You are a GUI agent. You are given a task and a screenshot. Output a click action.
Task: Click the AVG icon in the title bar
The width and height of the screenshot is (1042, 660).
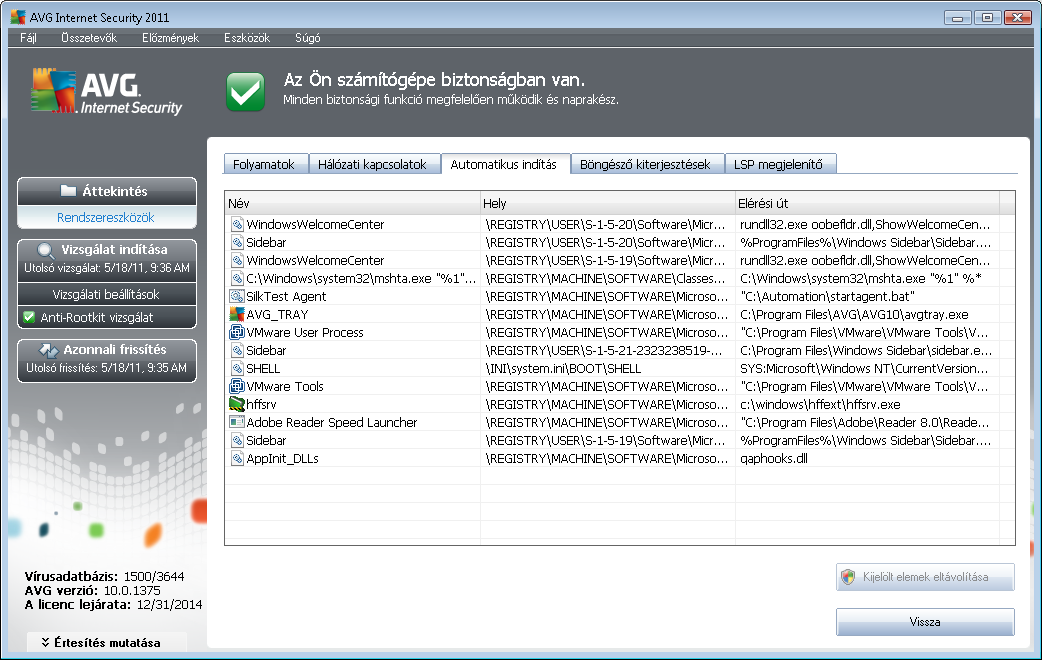pyautogui.click(x=18, y=17)
